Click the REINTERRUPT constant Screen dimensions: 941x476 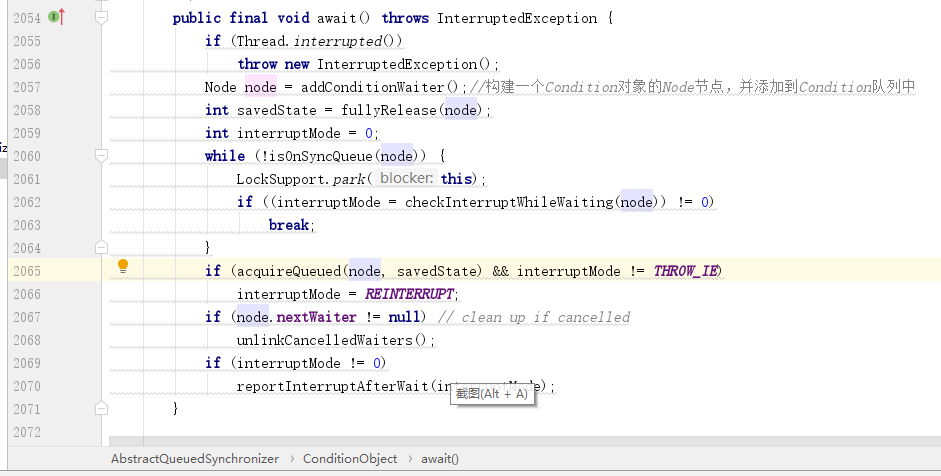coord(409,294)
